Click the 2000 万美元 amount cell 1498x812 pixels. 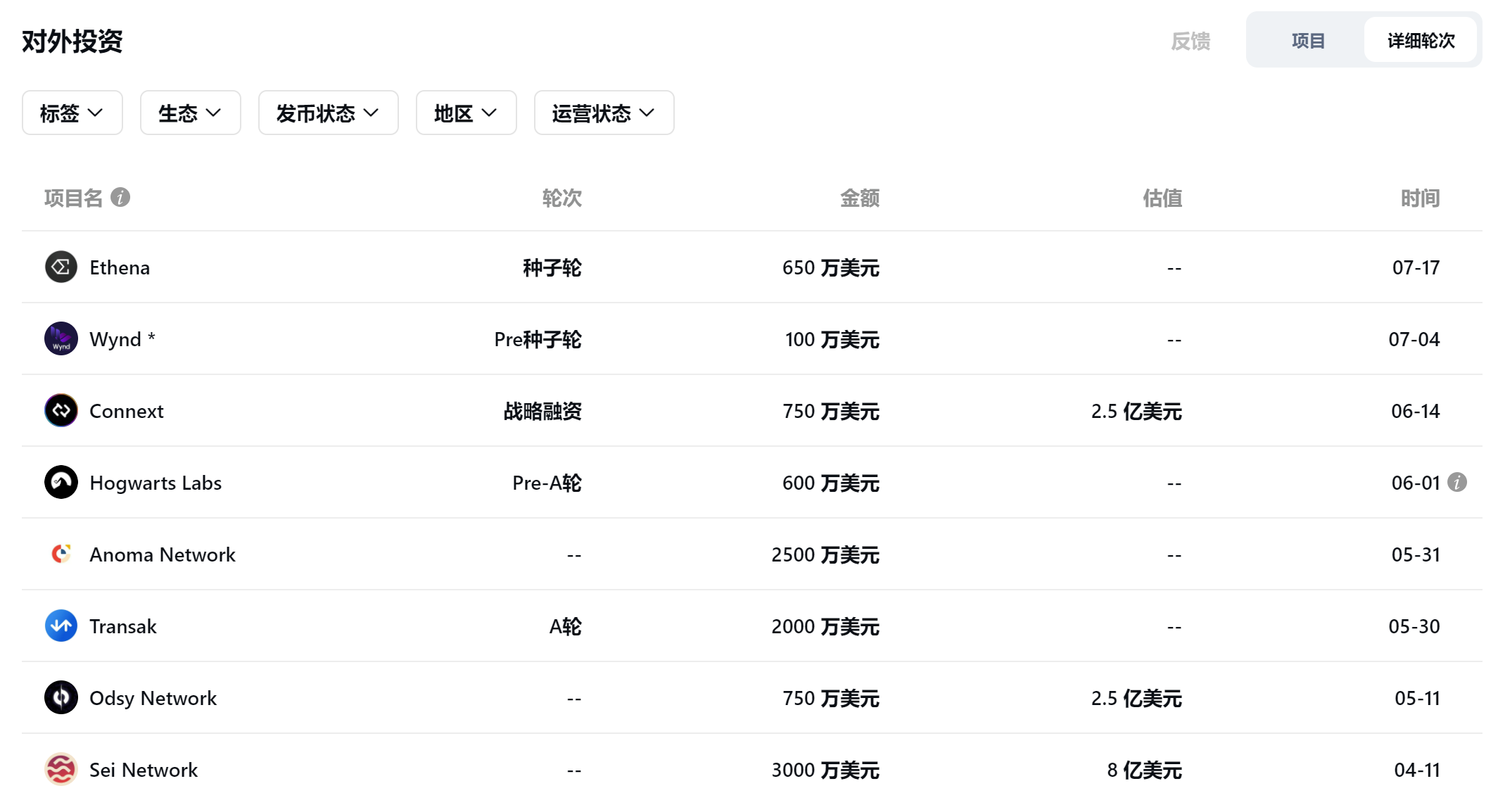tap(825, 627)
